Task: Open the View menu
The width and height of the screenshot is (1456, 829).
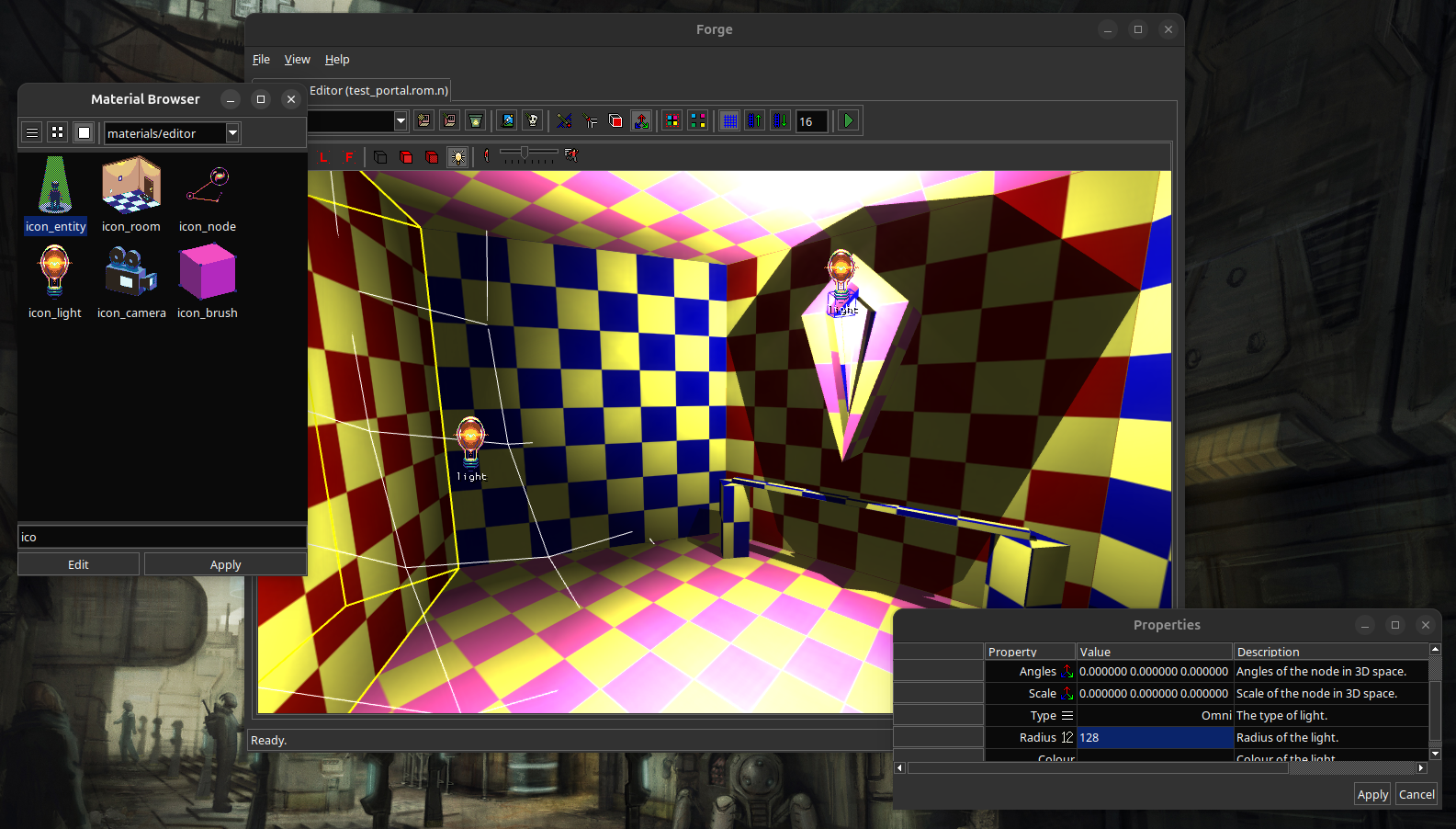Action: click(297, 60)
